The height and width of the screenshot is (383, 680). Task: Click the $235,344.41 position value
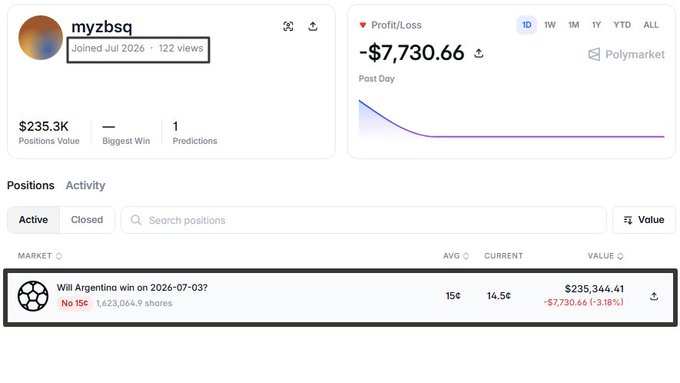coord(594,289)
